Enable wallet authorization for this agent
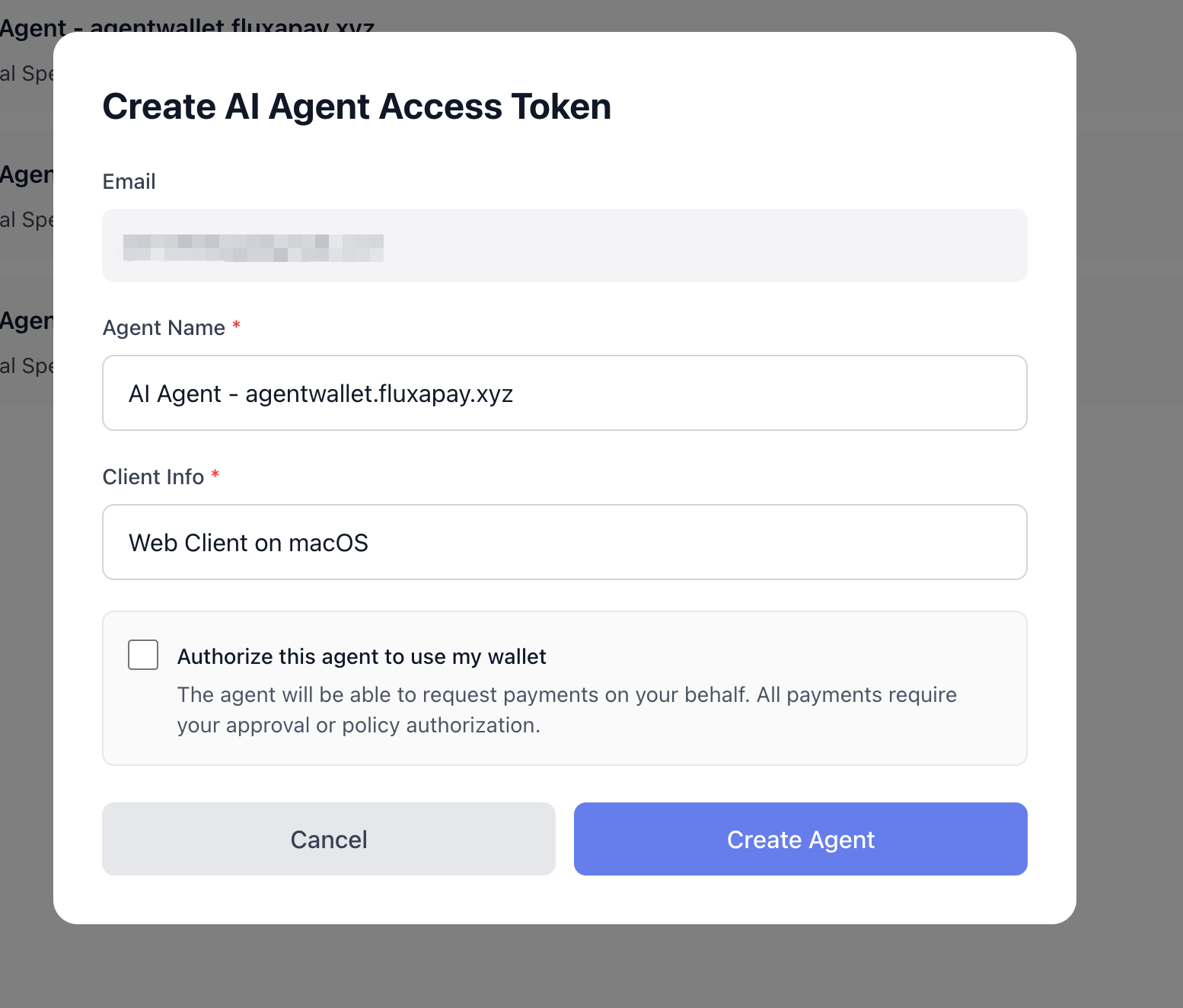This screenshot has width=1183, height=1008. pos(142,655)
